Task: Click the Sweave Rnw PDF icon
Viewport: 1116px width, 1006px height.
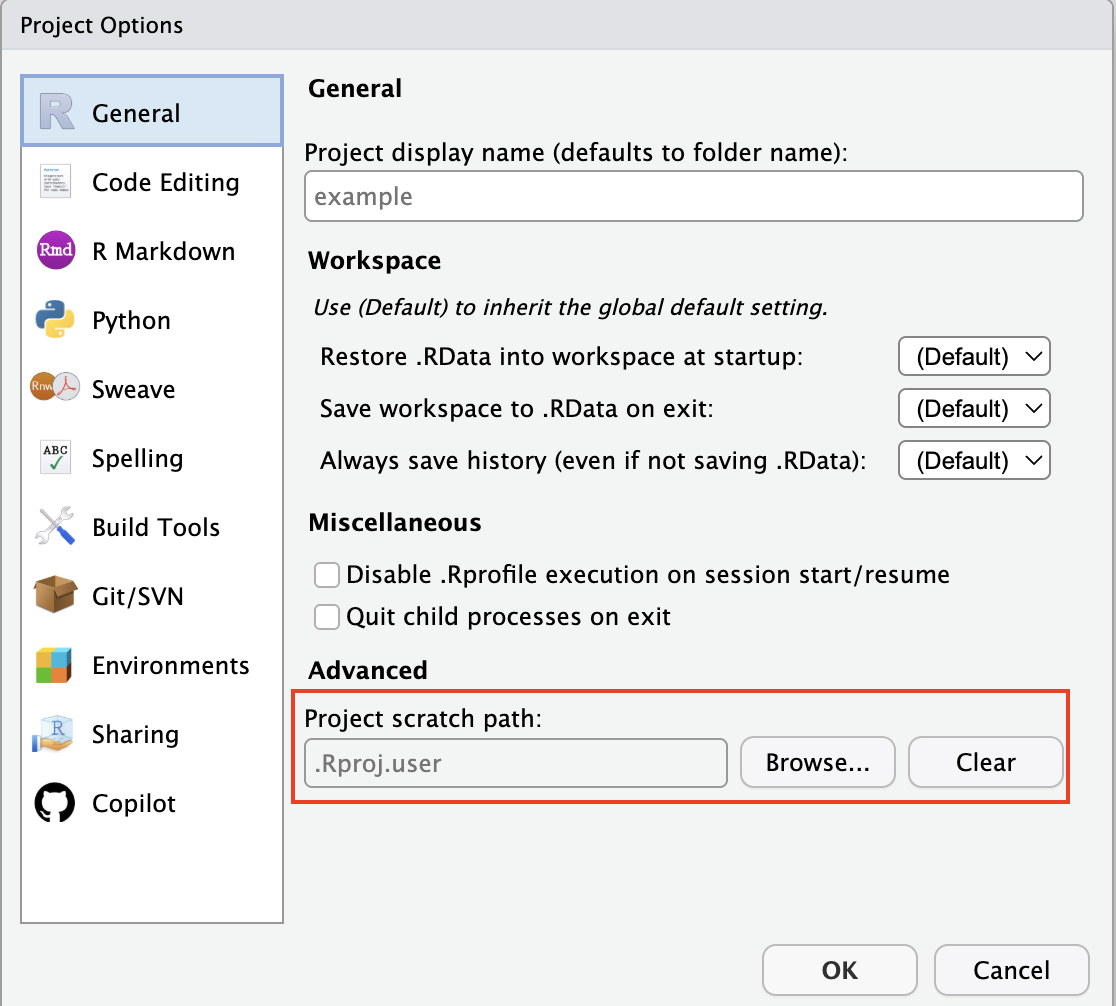Action: click(55, 387)
